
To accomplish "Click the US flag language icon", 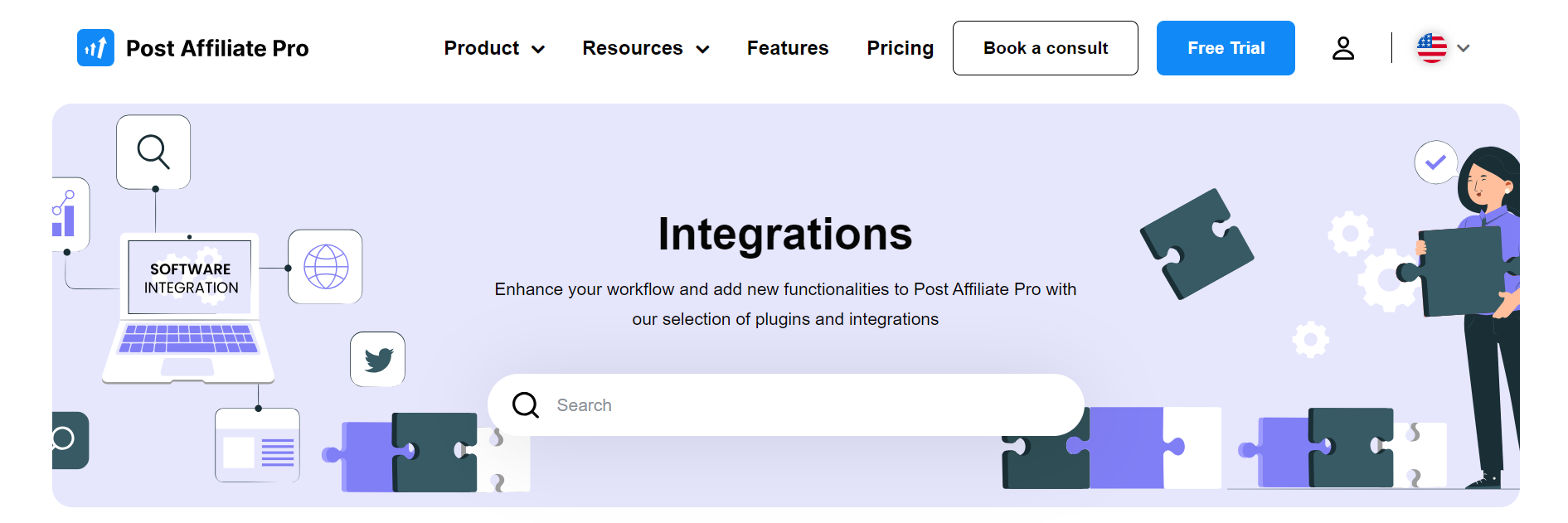I will click(1432, 48).
